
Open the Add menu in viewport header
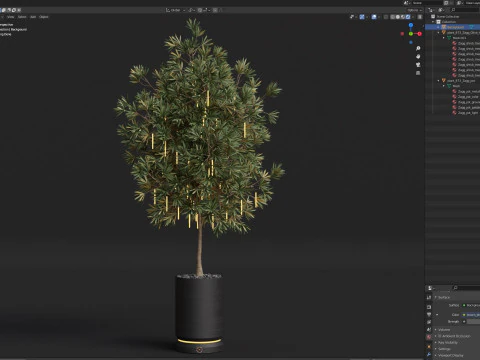pyautogui.click(x=33, y=17)
